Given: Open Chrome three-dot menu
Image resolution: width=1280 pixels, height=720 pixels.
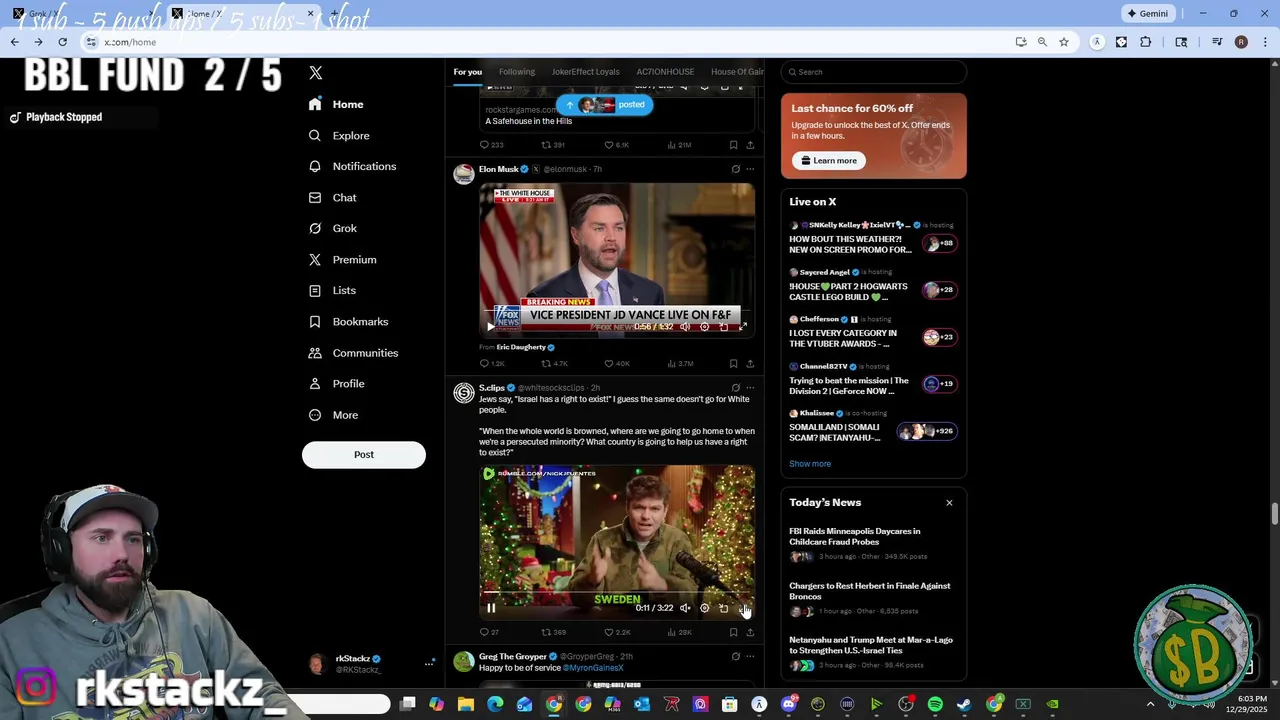Looking at the screenshot, I should 1264,42.
